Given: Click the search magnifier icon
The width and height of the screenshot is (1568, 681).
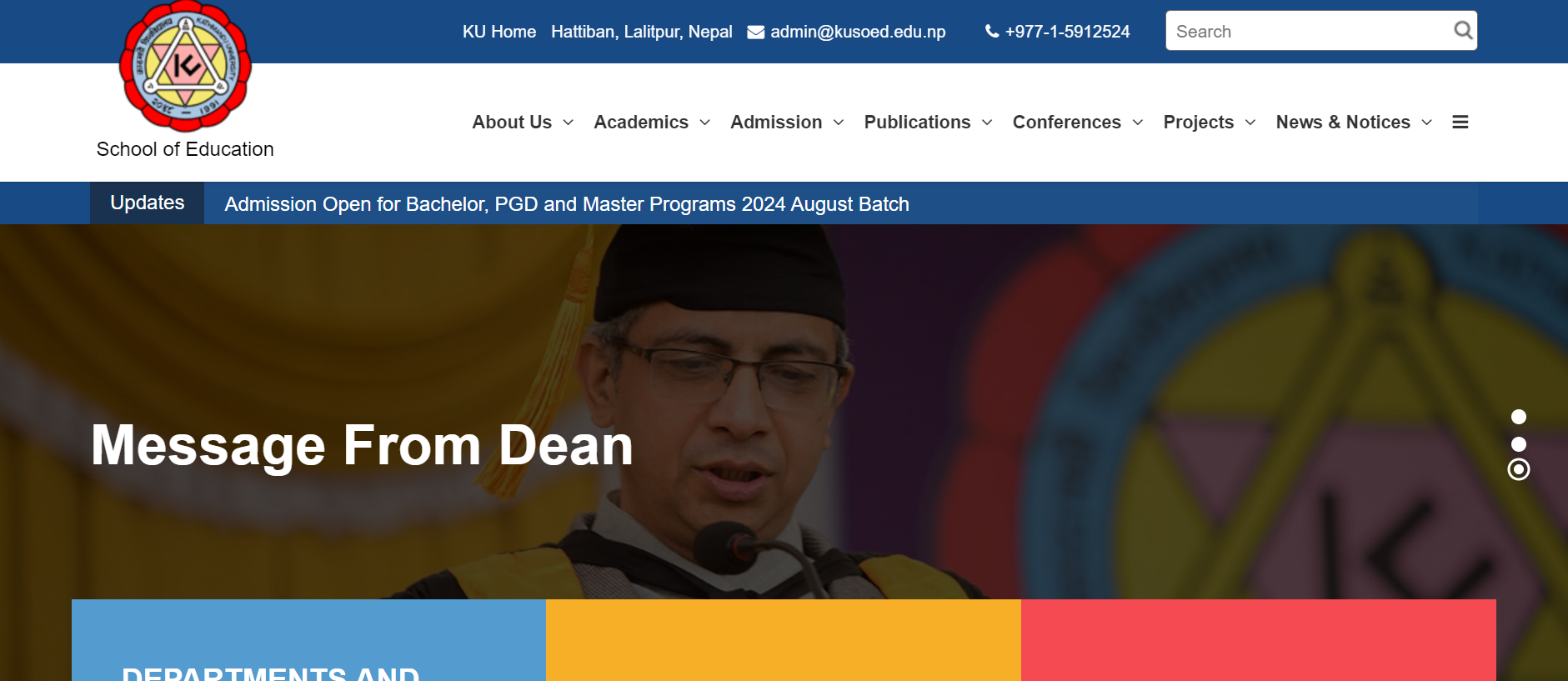Looking at the screenshot, I should 1463,31.
